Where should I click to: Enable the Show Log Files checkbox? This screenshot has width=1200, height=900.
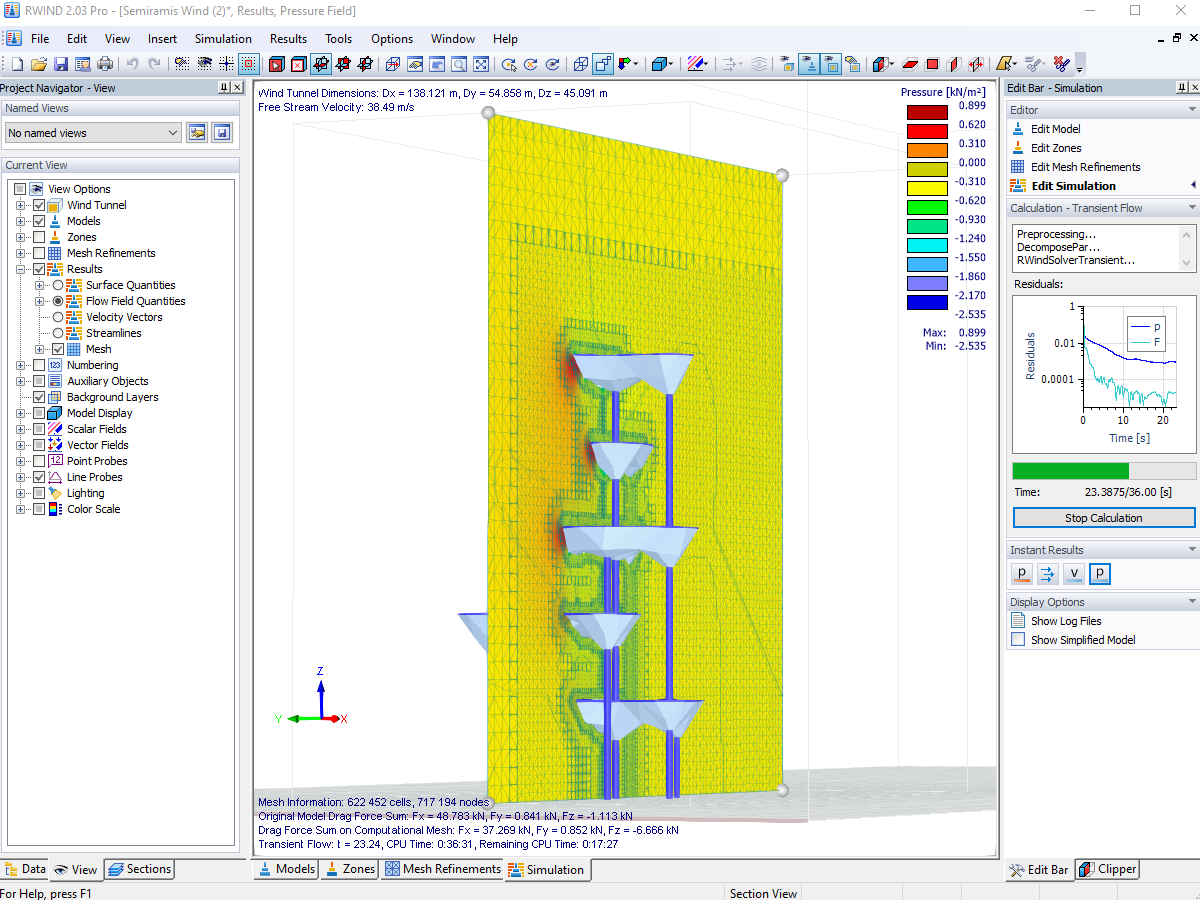1019,621
